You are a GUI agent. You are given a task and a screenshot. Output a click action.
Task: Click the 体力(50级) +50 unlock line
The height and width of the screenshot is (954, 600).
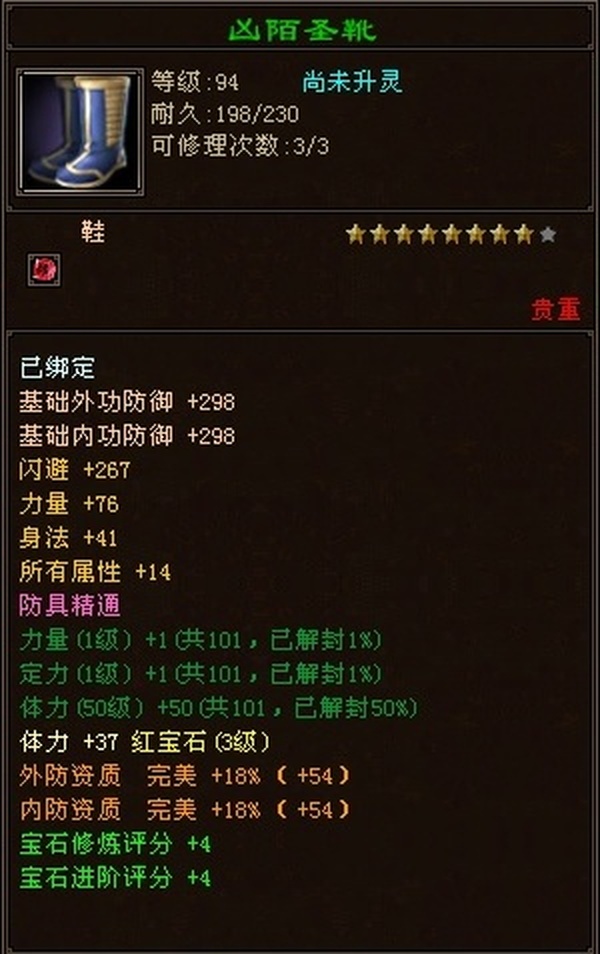tap(218, 708)
